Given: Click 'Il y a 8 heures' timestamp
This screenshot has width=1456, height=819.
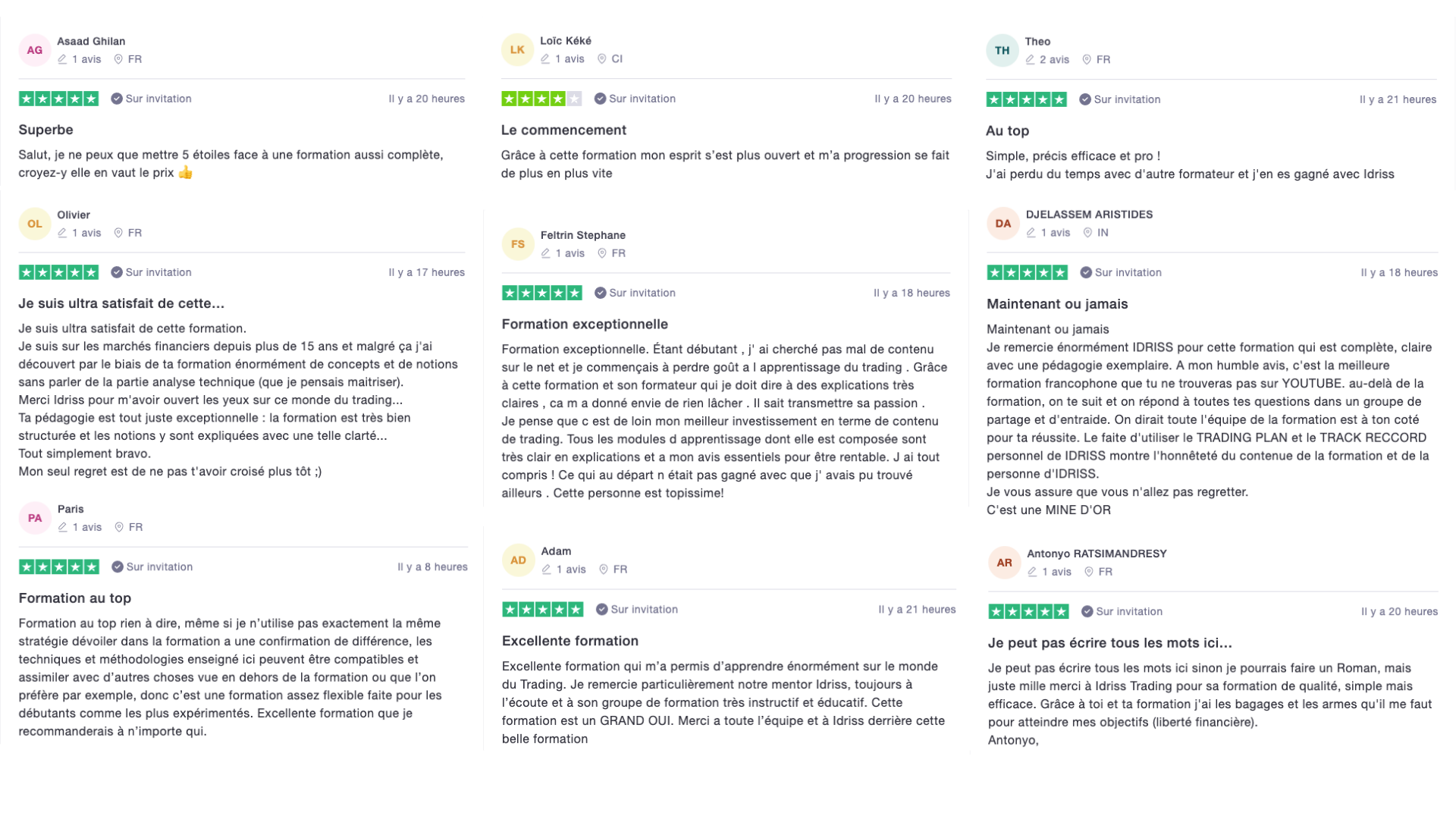Looking at the screenshot, I should coord(432,566).
